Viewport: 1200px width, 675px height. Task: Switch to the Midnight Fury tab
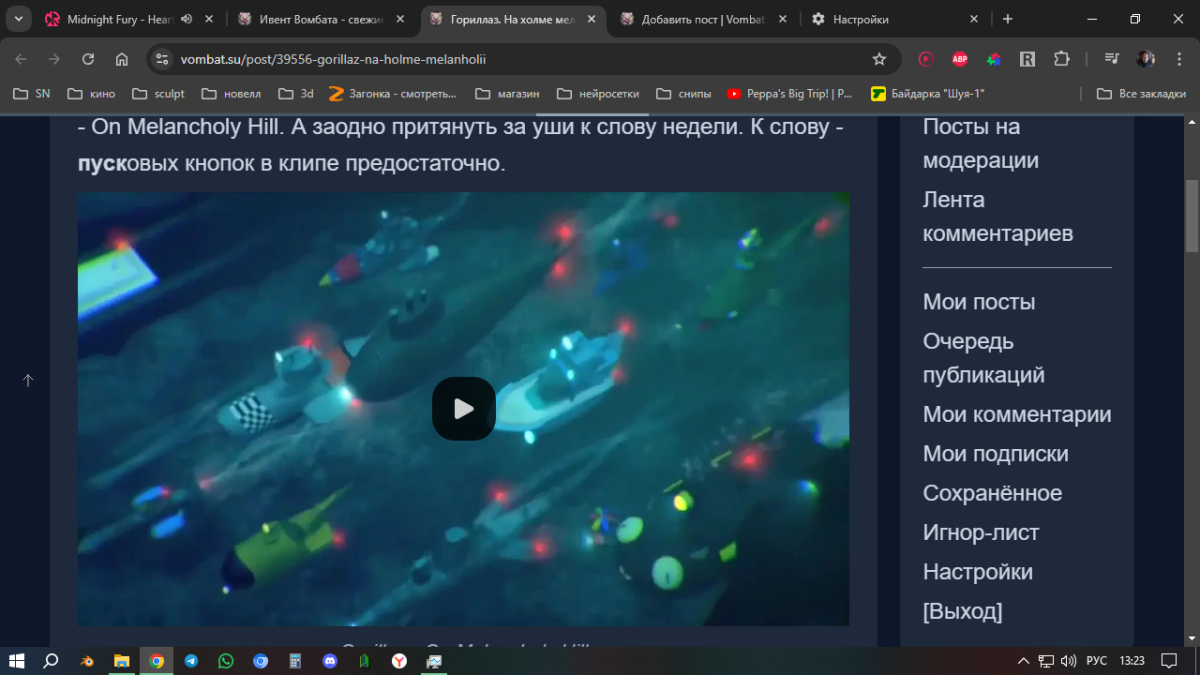pos(120,19)
